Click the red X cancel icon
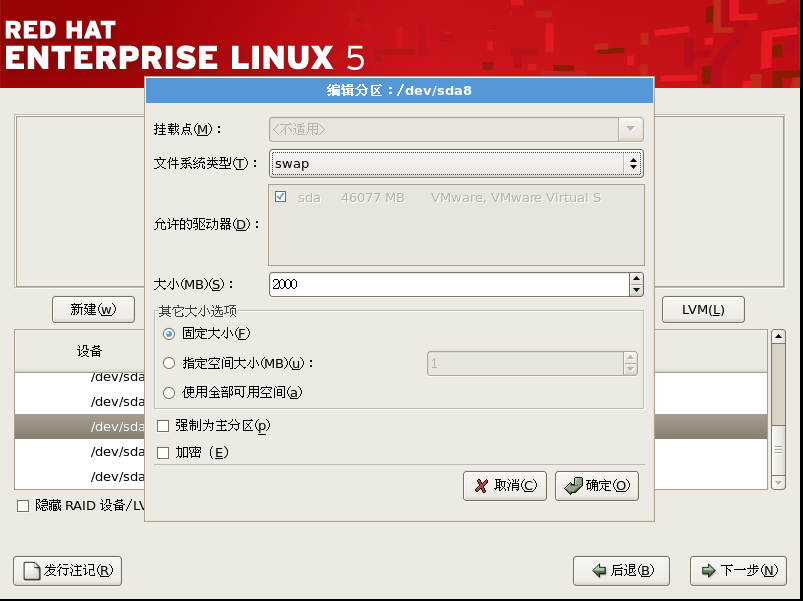This screenshot has height=601, width=803. [x=481, y=485]
